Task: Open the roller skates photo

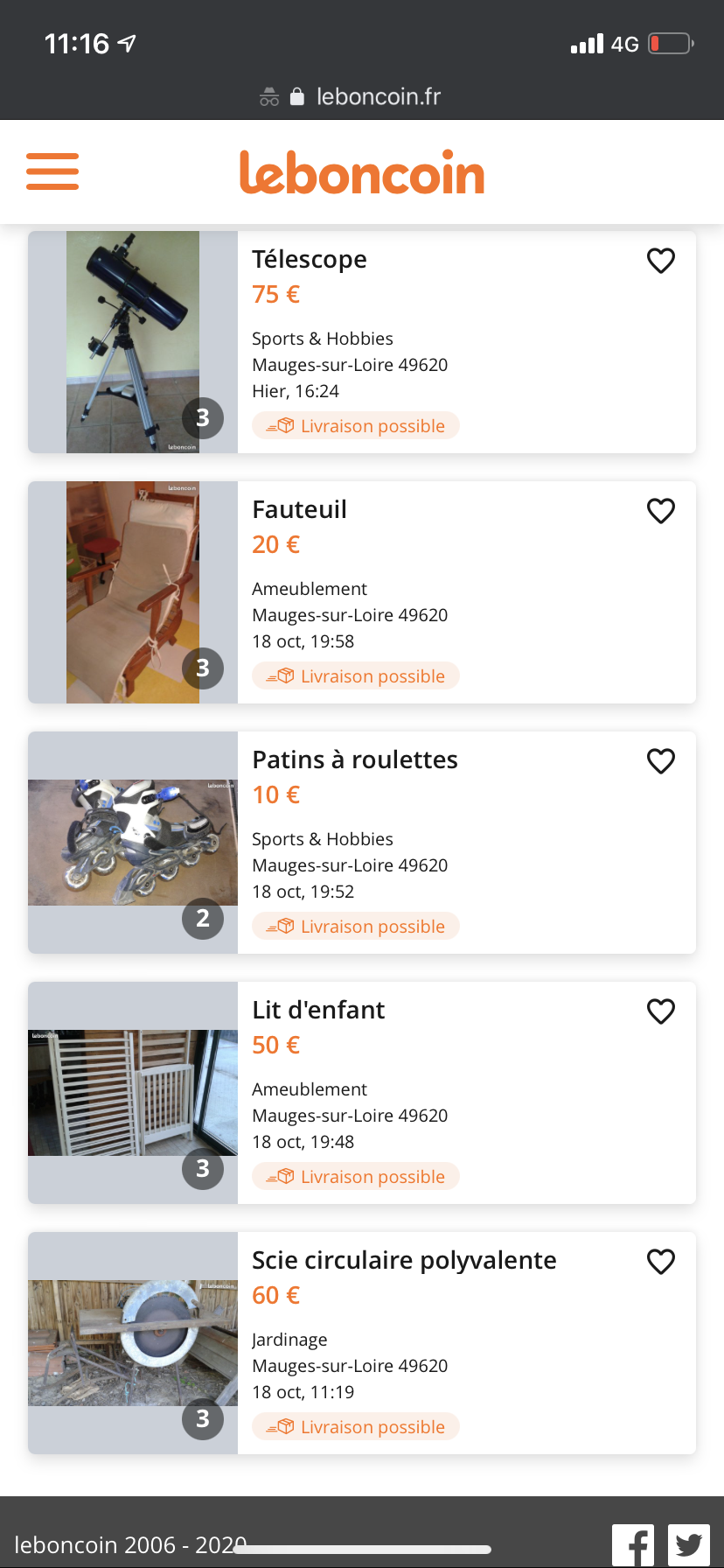Action: [x=133, y=843]
